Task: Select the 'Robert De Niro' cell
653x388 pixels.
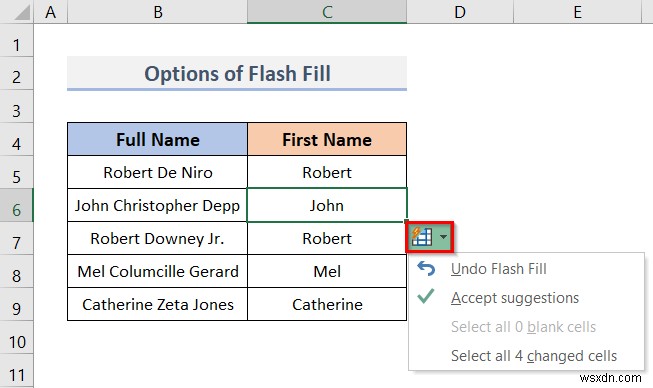Action: coord(157,172)
